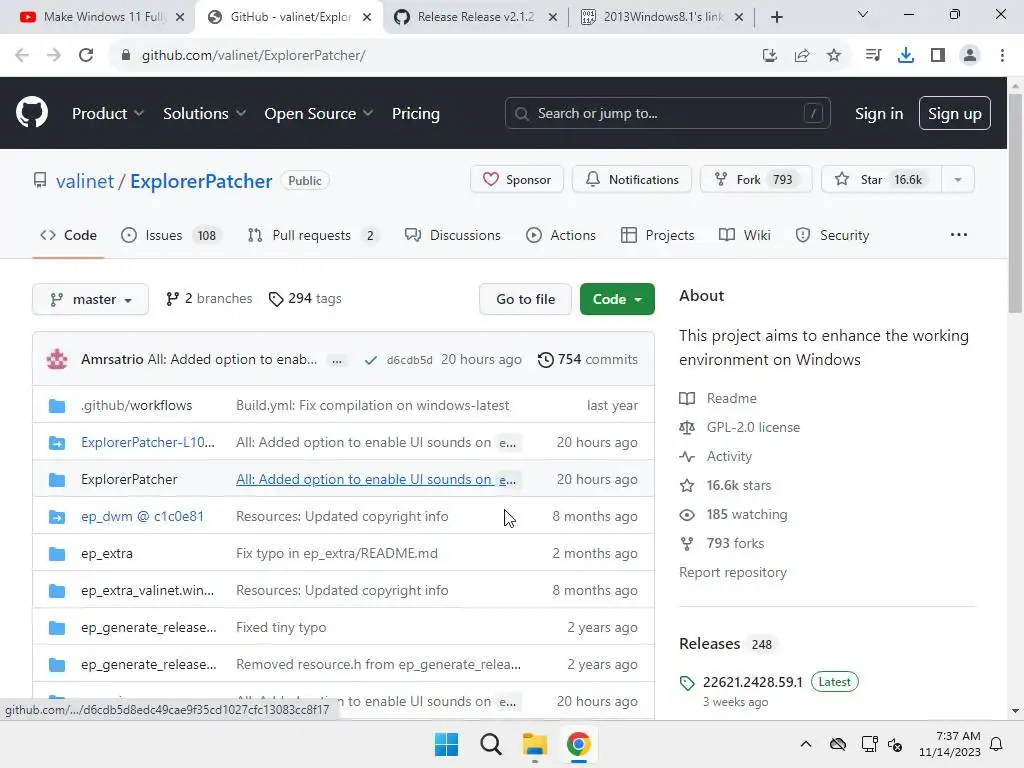Expand the Product menu
This screenshot has height=768, width=1024.
pos(108,113)
